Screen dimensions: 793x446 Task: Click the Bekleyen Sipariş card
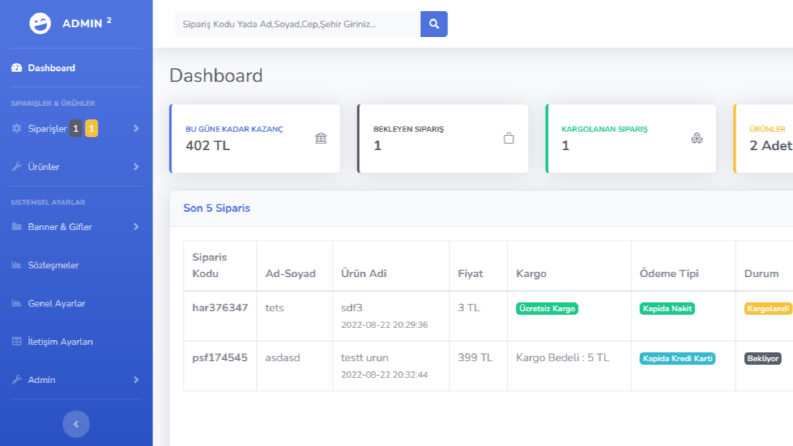click(x=443, y=139)
